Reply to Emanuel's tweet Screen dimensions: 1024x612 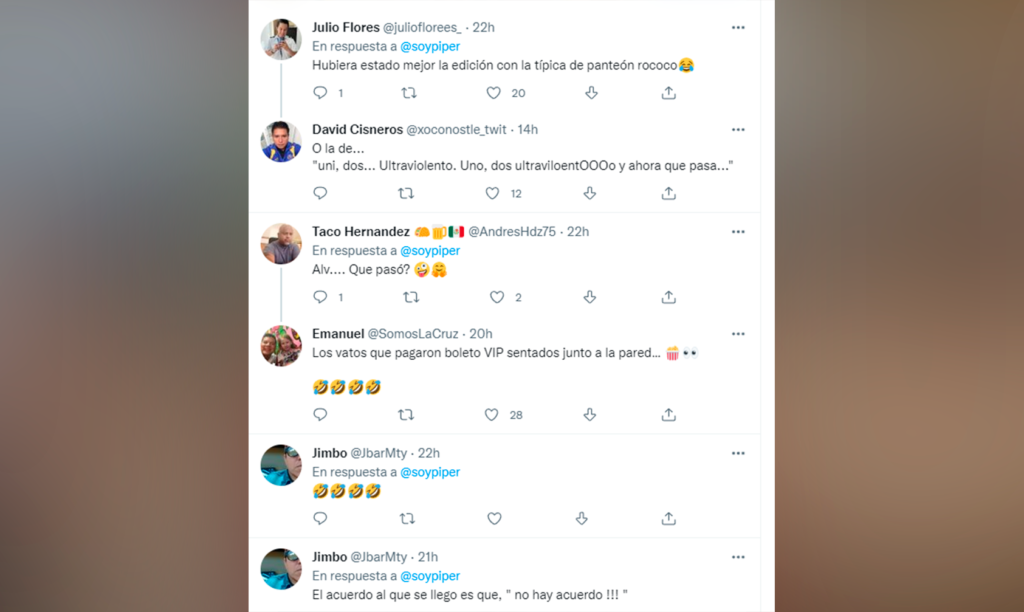(x=320, y=414)
